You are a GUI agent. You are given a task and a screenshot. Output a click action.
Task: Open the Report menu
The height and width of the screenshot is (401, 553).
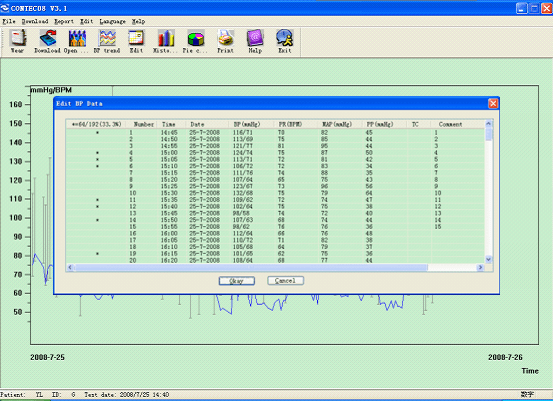pos(64,22)
